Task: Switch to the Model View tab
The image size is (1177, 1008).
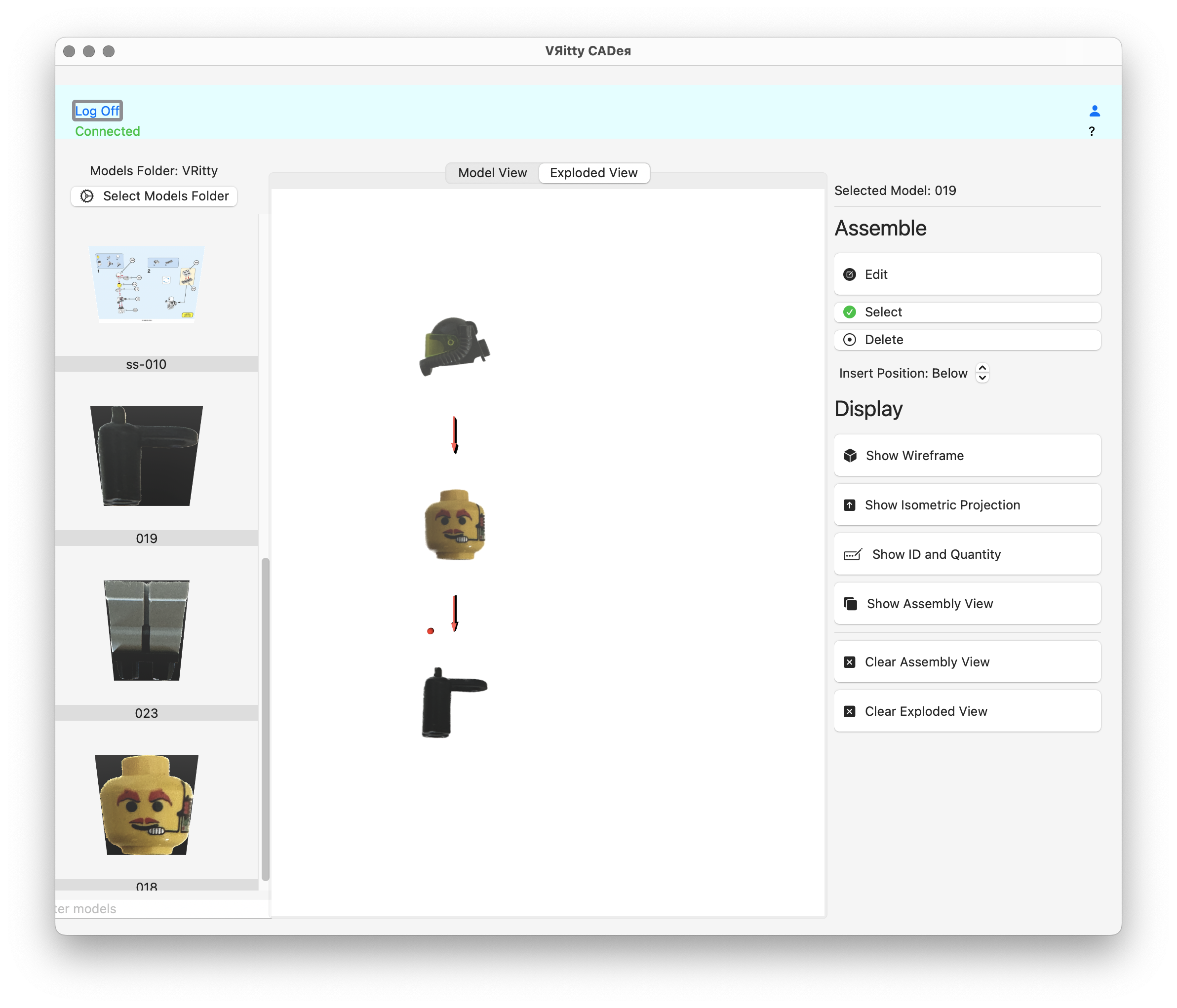Action: click(x=492, y=173)
